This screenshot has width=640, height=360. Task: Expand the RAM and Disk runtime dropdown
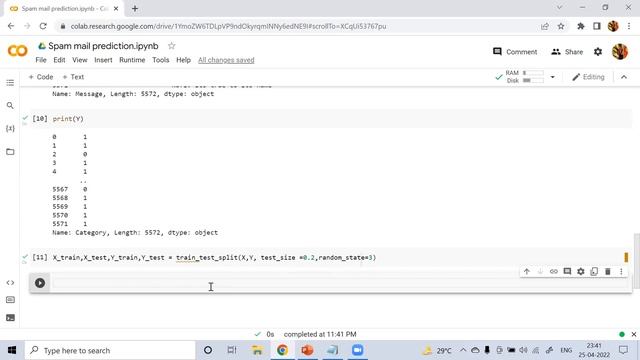pyautogui.click(x=552, y=77)
